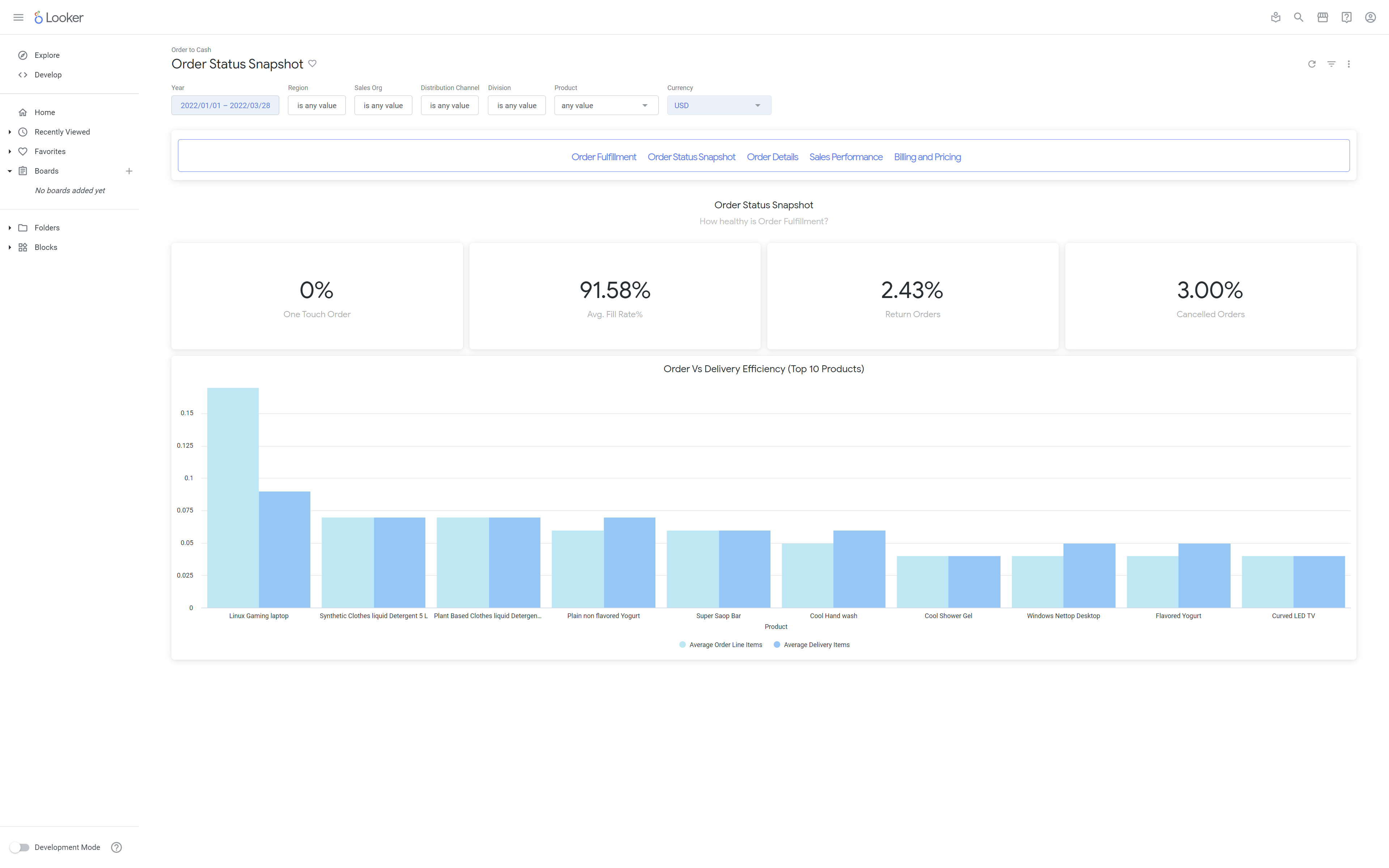The image size is (1389, 868).
Task: Click the Avg. Fill Rate% 91.58% tile
Action: 615,296
